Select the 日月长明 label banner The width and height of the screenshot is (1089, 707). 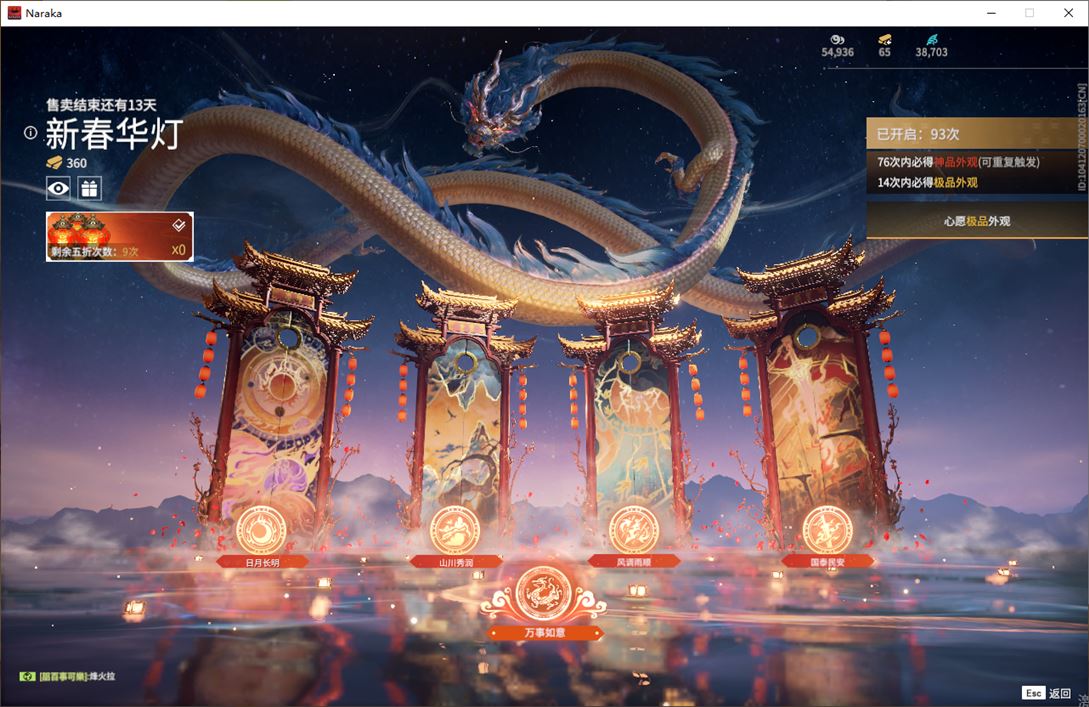point(262,562)
